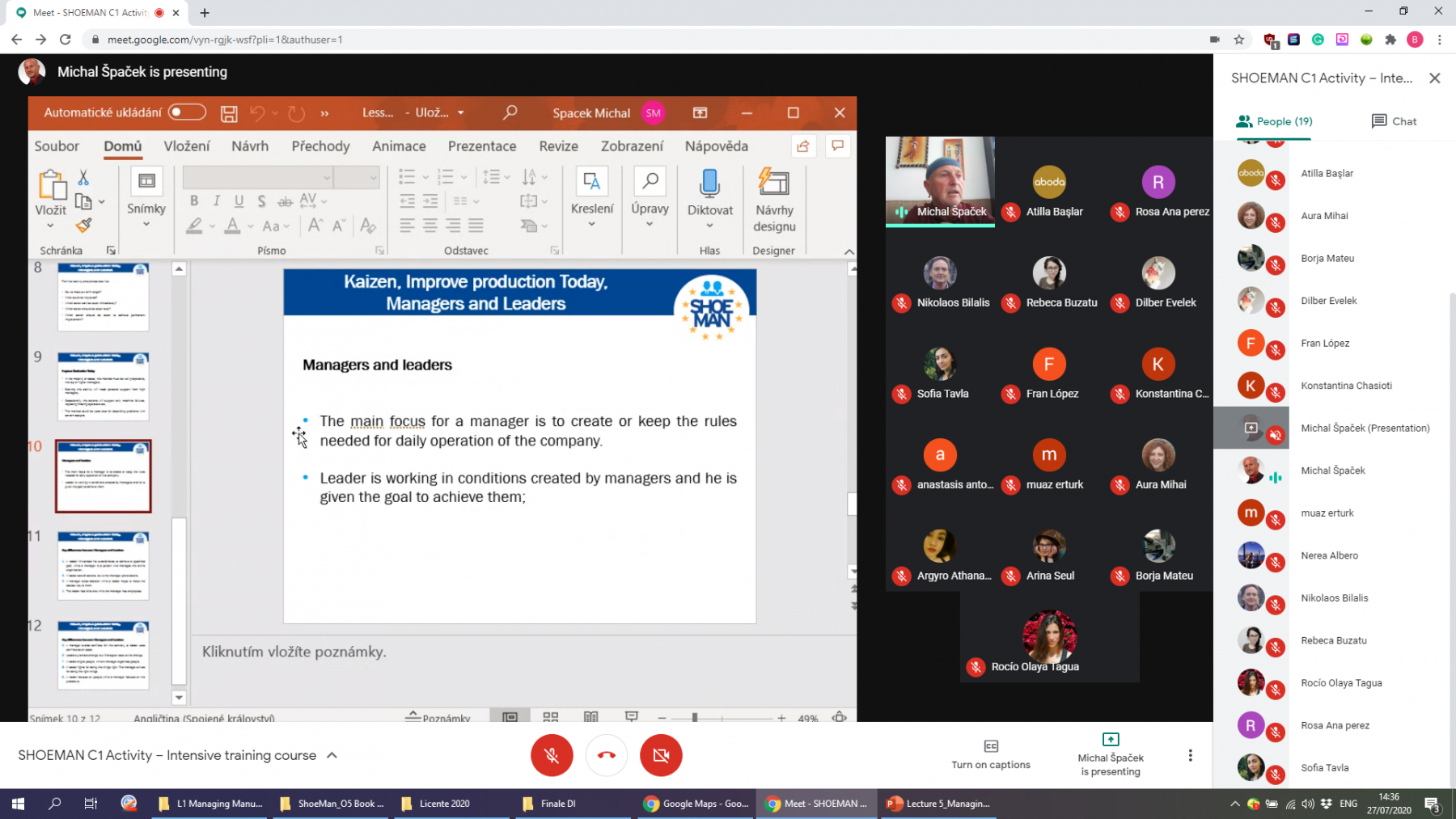Switch to the Chat tab
The width and height of the screenshot is (1456, 819).
(x=1394, y=121)
